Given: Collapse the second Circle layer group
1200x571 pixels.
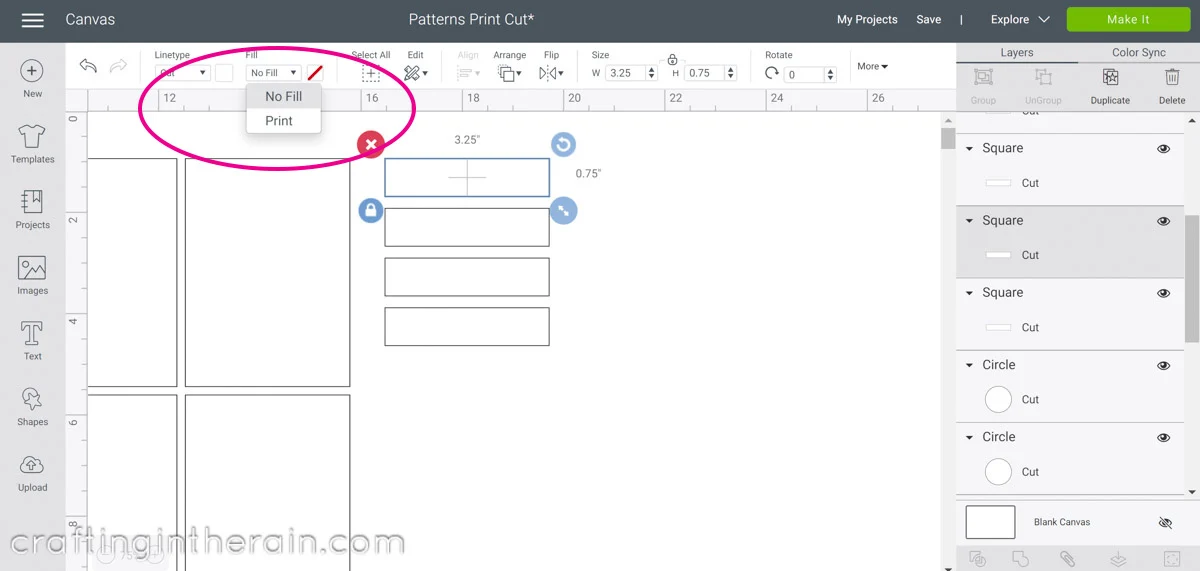Looking at the screenshot, I should click(x=970, y=437).
